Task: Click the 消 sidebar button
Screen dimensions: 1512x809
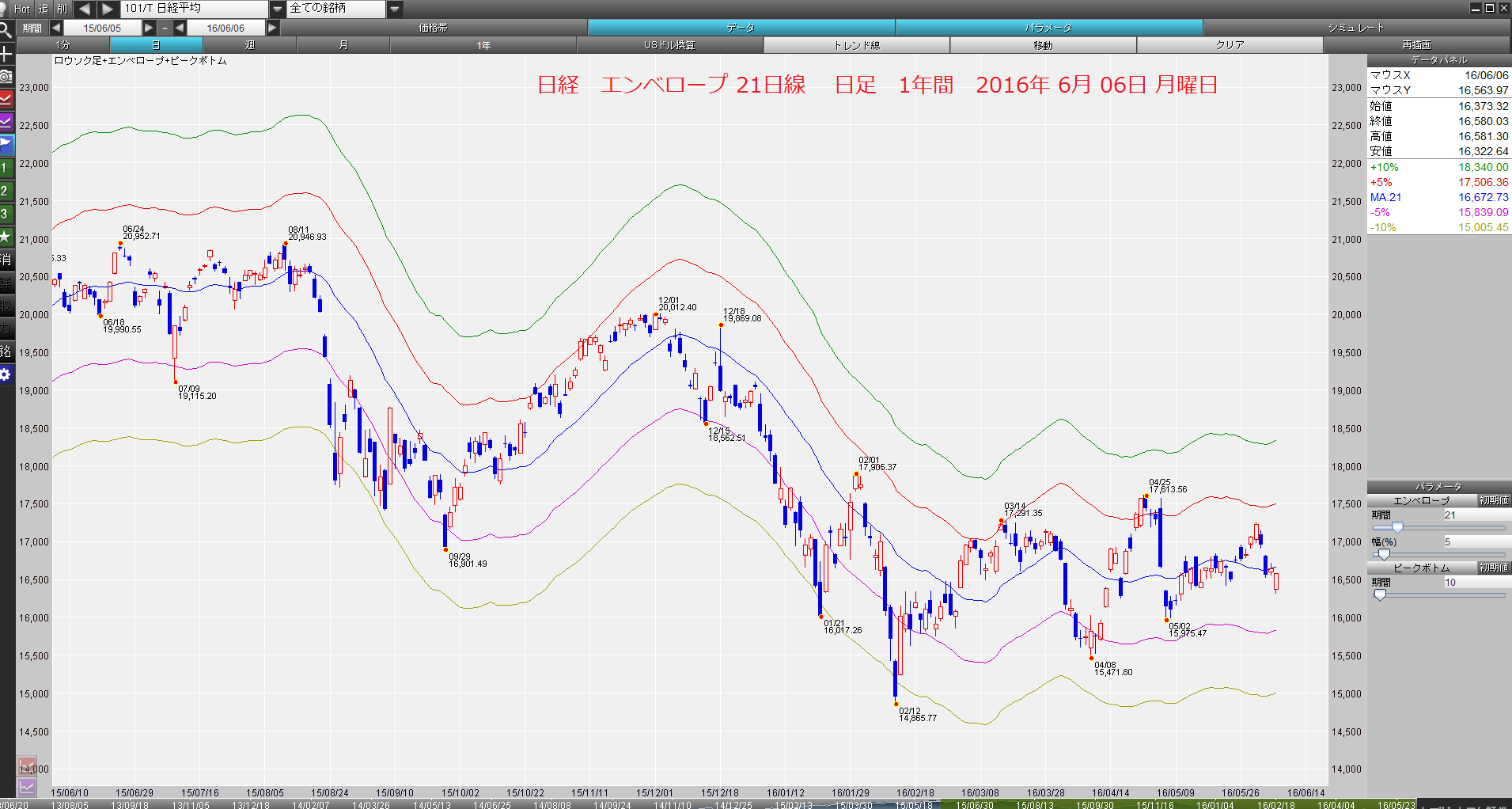Action: pos(6,260)
